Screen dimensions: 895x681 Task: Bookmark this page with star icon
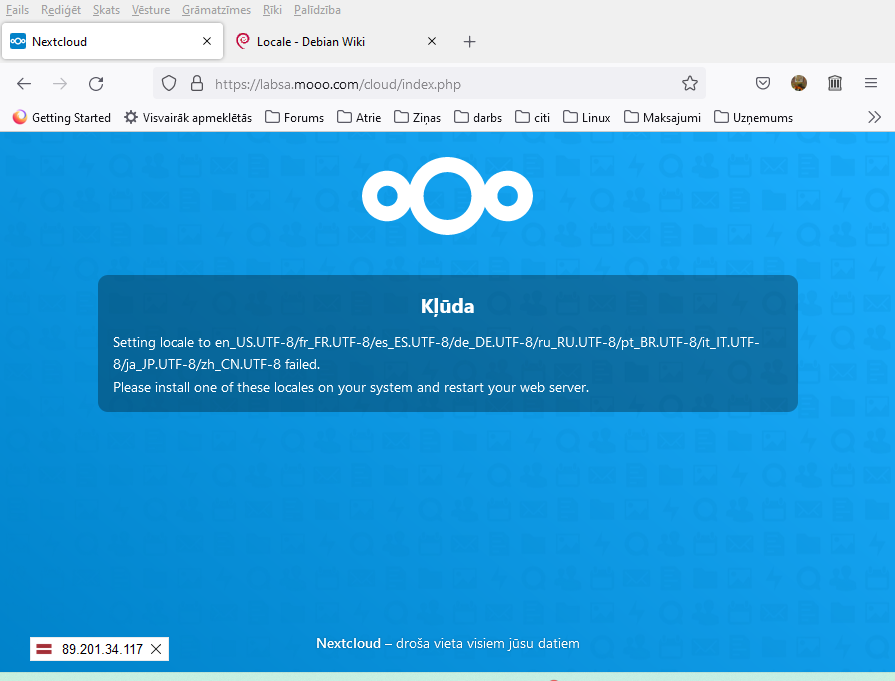point(689,84)
